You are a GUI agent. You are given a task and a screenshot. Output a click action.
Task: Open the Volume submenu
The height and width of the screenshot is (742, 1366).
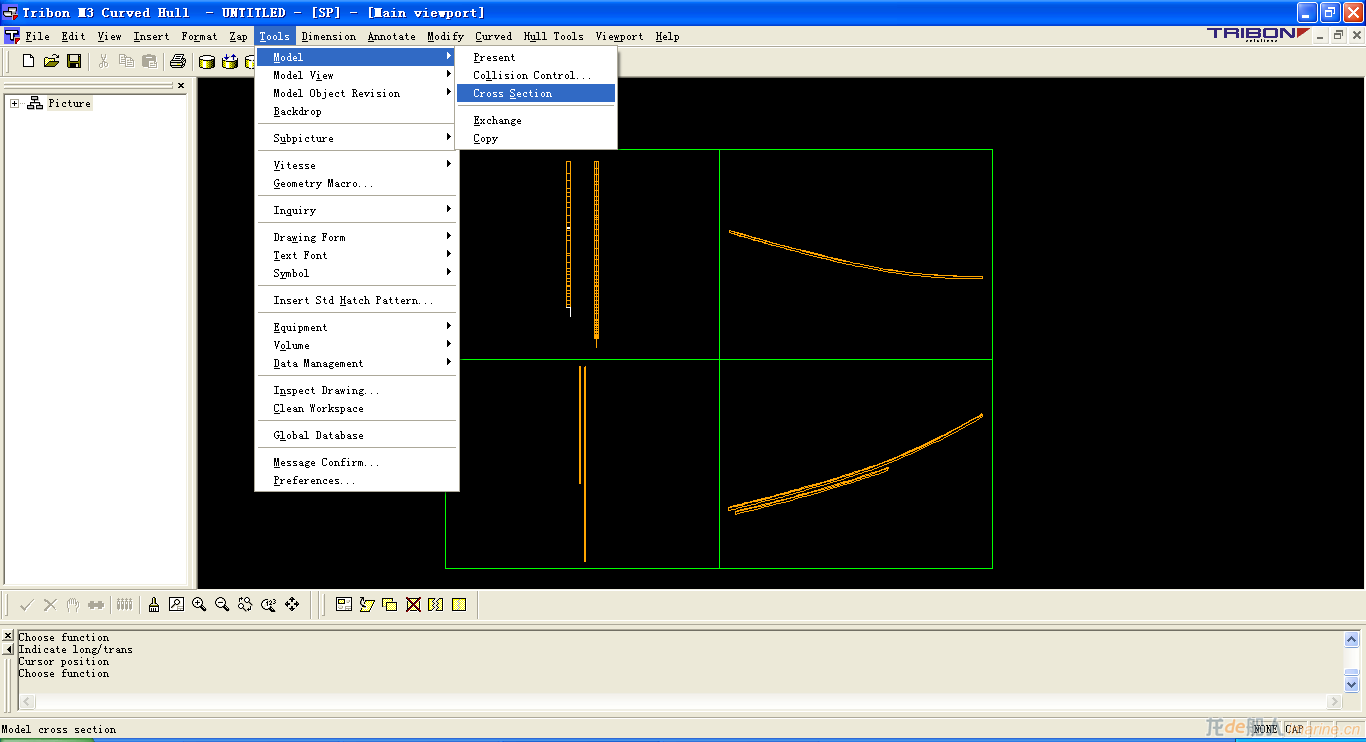coord(357,345)
